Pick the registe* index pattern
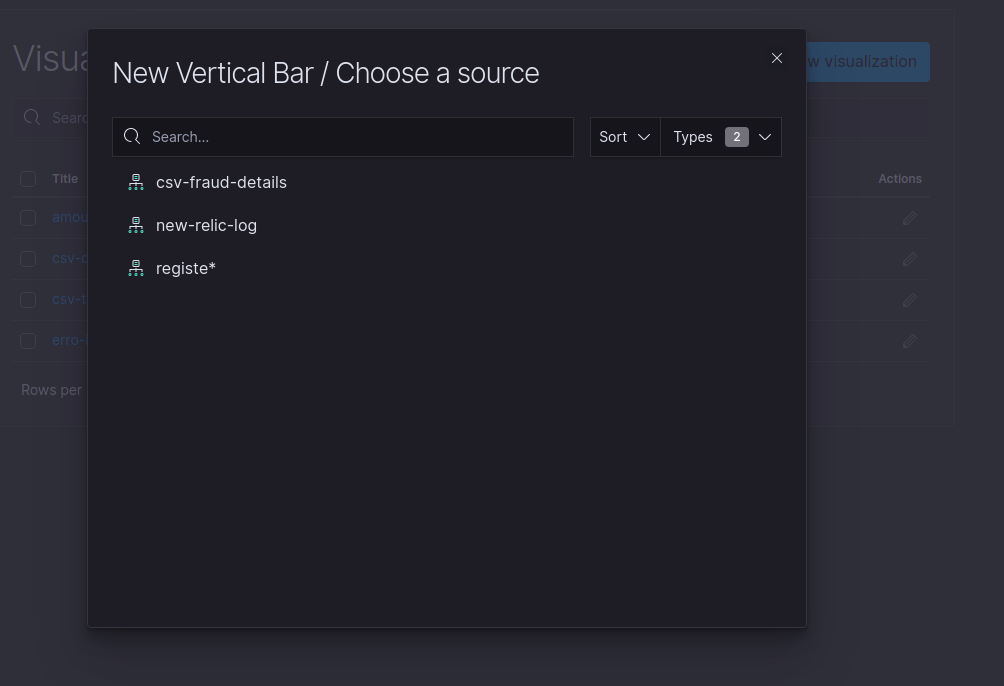Viewport: 1004px width, 686px height. click(x=186, y=268)
